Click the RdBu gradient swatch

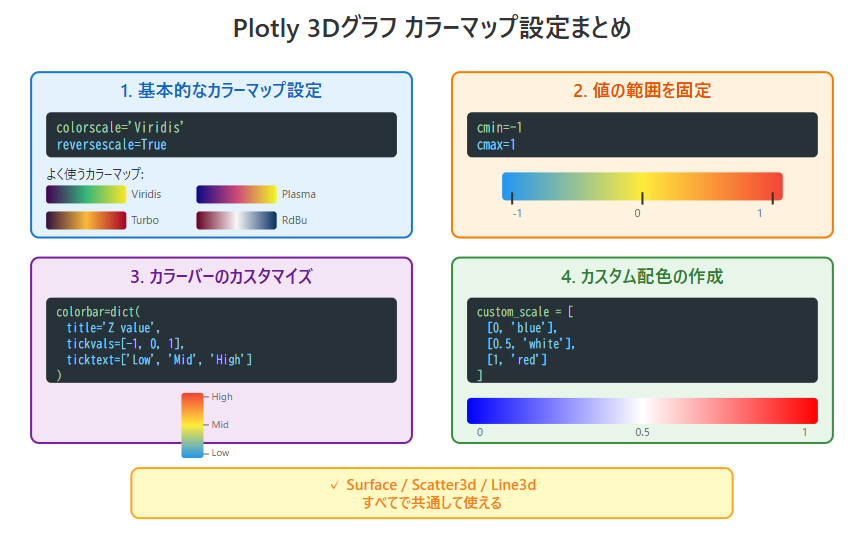[236, 220]
